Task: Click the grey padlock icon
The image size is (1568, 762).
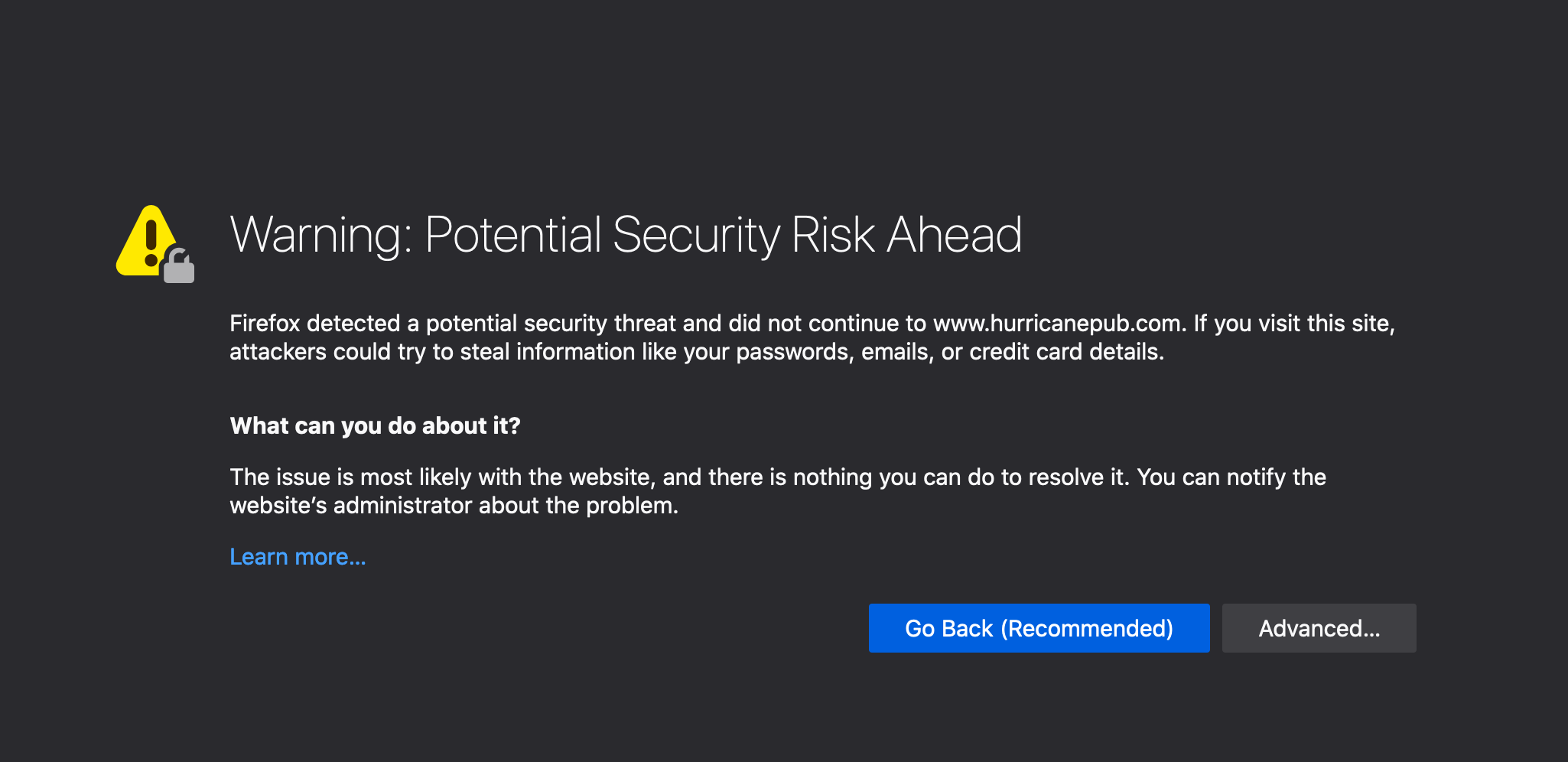Action: point(180,267)
